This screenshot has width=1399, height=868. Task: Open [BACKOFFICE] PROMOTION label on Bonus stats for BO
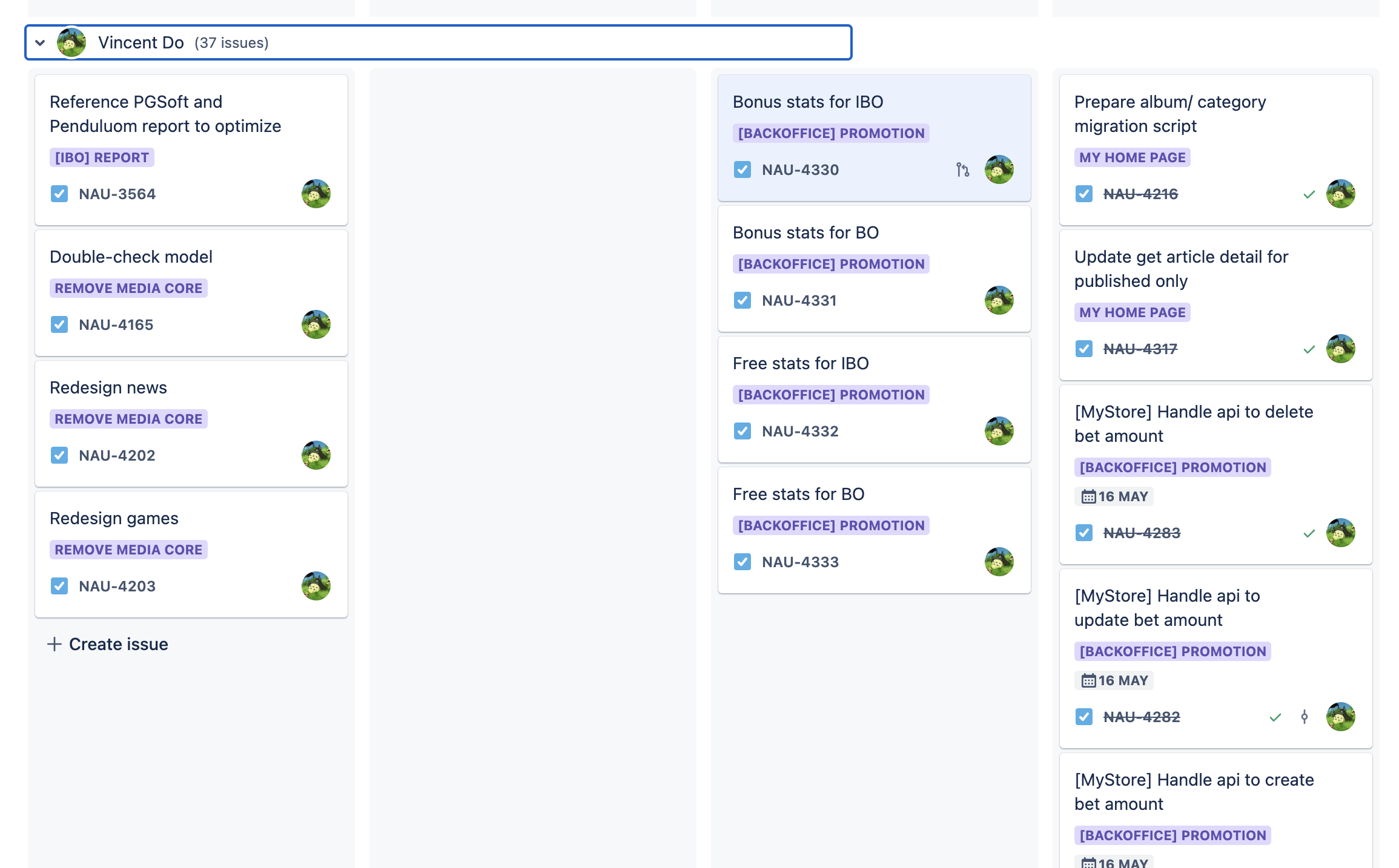coord(831,265)
